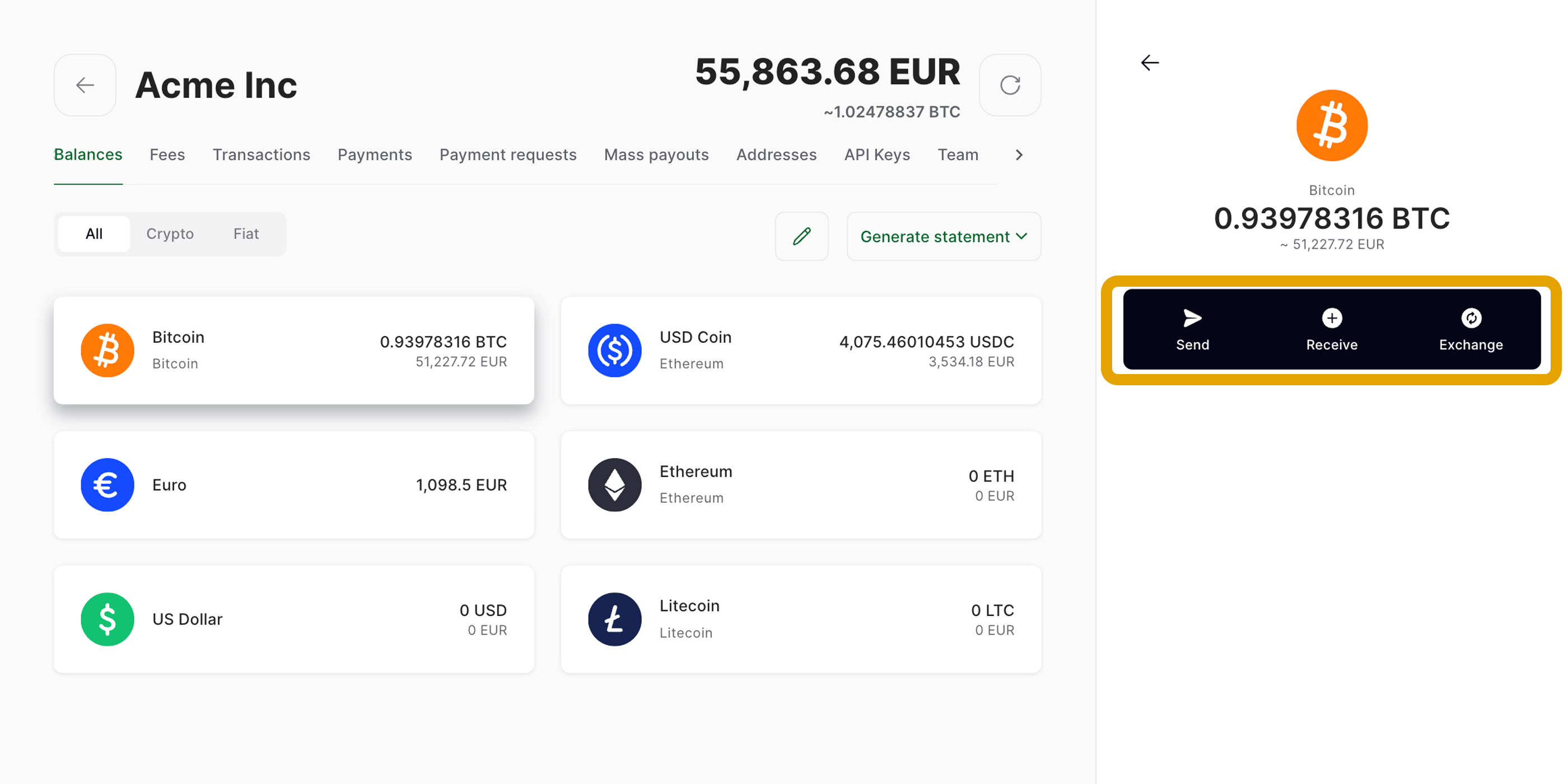Click the back arrow beside Acme Inc

pyautogui.click(x=85, y=85)
